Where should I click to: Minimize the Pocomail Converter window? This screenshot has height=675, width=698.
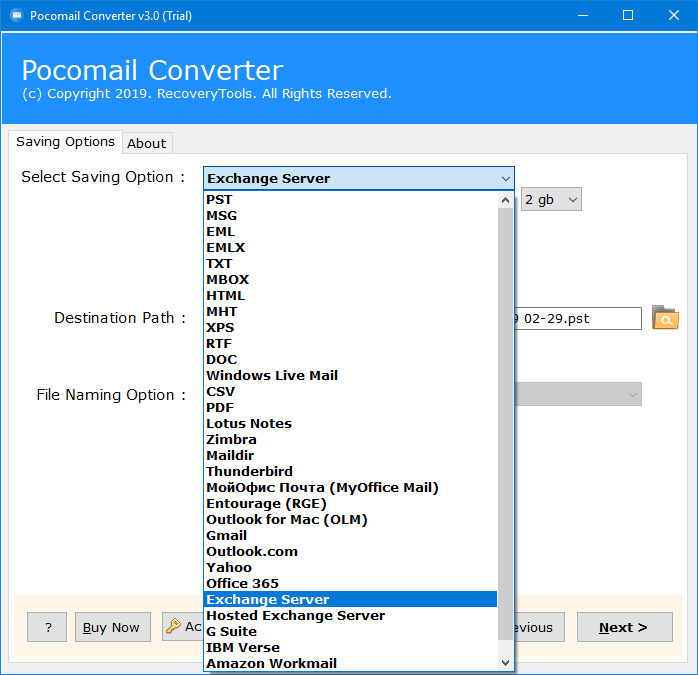(583, 16)
